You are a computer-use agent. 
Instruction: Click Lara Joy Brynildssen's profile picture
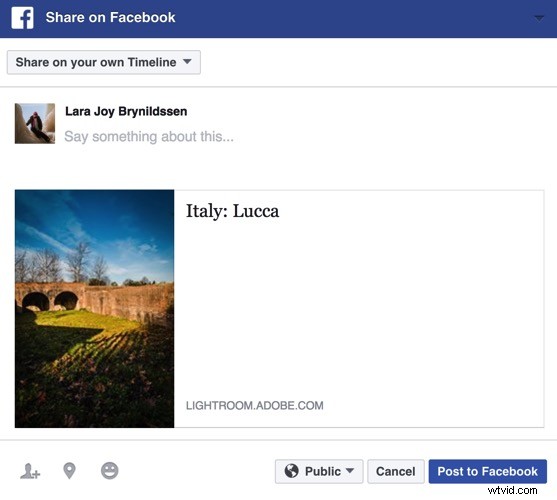35,123
